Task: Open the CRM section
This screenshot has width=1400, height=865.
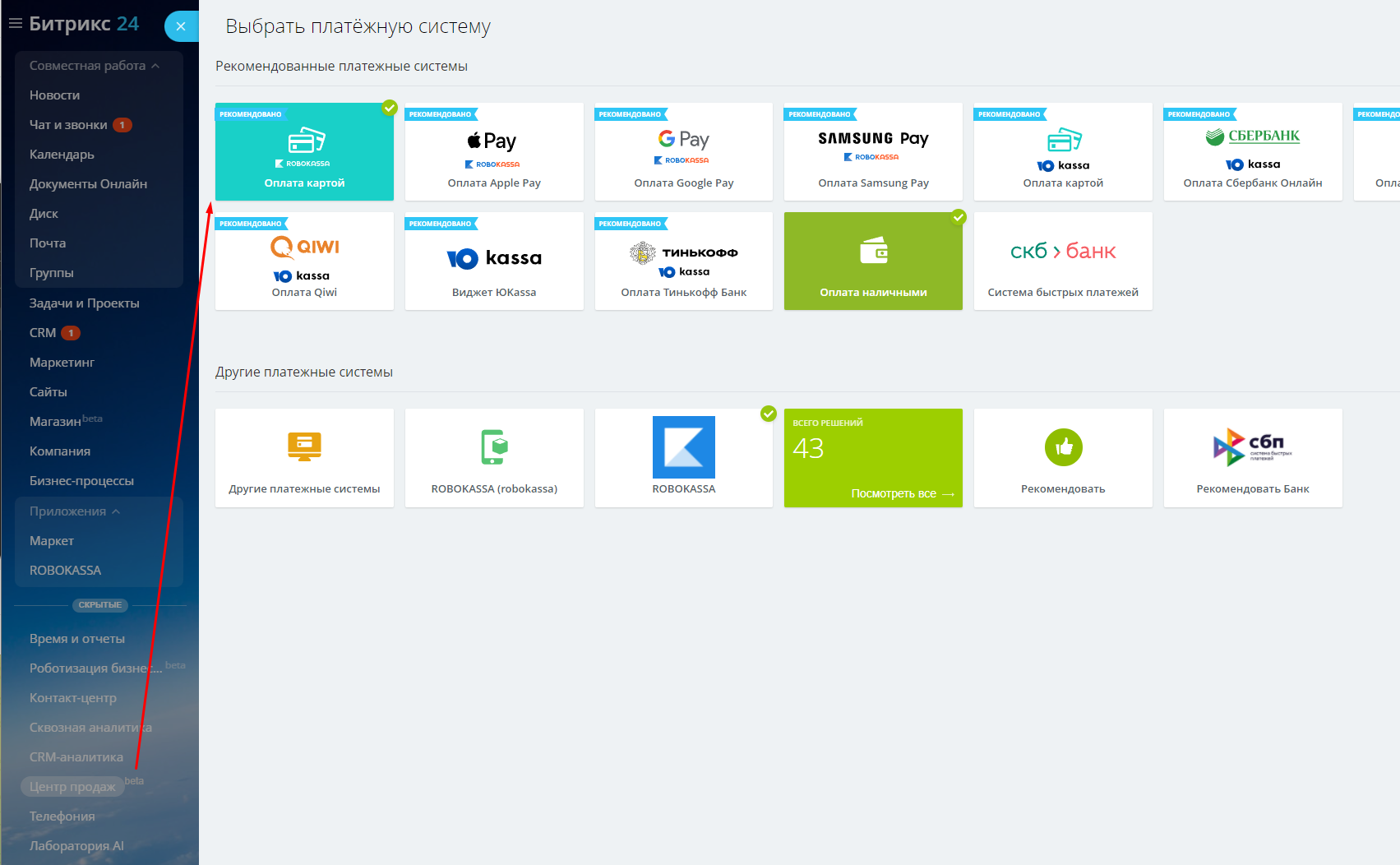Action: pyautogui.click(x=43, y=333)
